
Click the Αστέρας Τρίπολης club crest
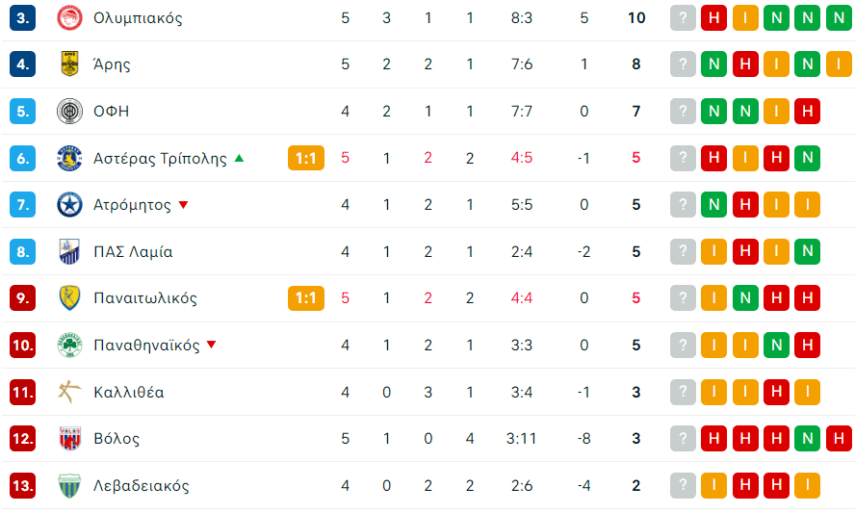coord(69,158)
